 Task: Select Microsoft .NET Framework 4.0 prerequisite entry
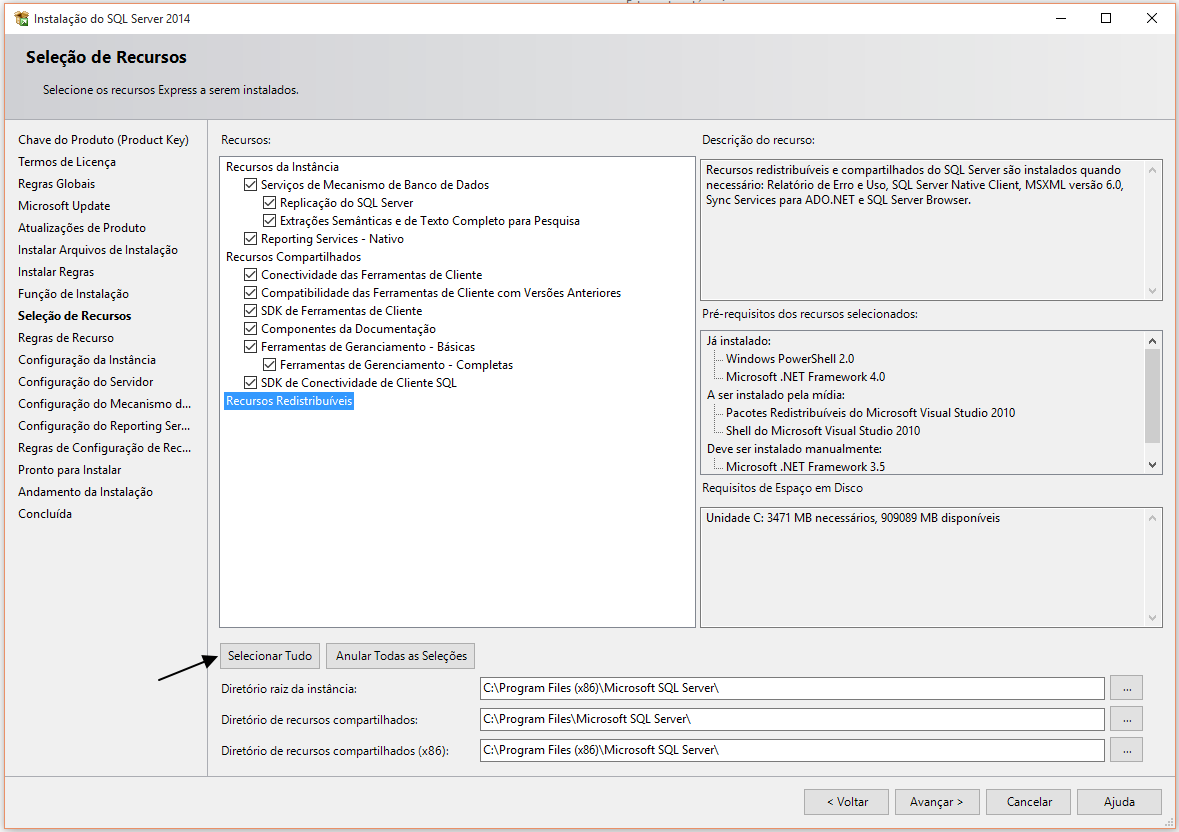coord(805,377)
